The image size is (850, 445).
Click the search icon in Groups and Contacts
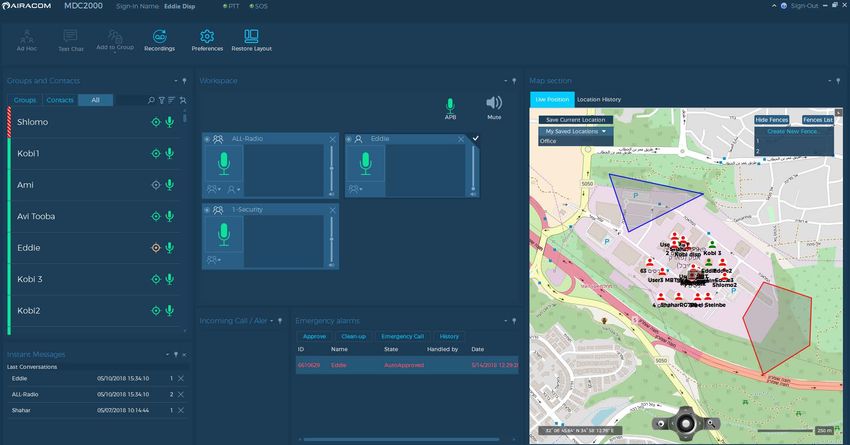(151, 100)
